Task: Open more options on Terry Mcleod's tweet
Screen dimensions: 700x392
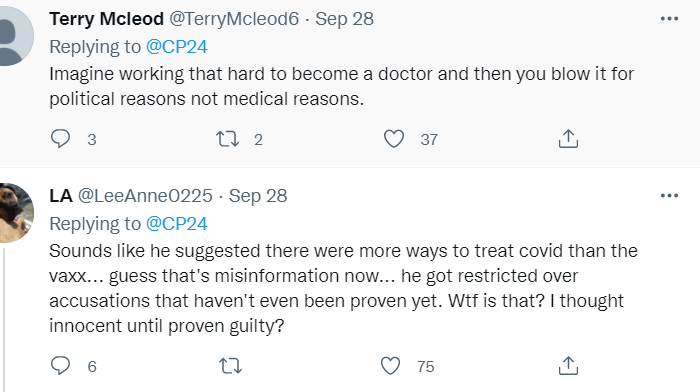Action: [669, 19]
